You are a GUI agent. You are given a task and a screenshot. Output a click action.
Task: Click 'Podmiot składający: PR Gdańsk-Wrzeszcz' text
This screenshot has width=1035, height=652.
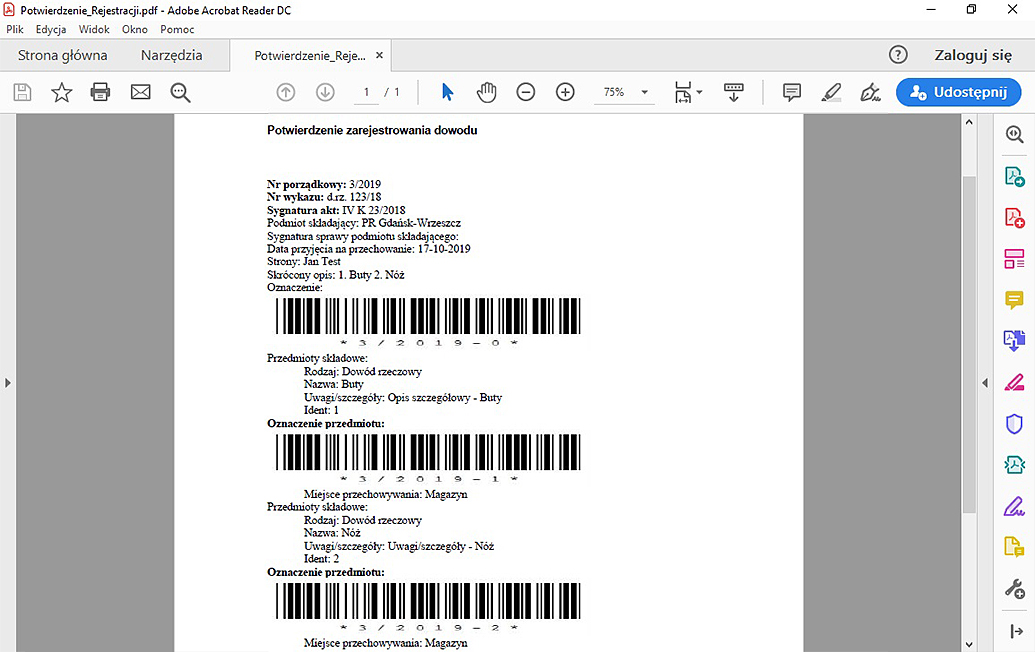364,223
